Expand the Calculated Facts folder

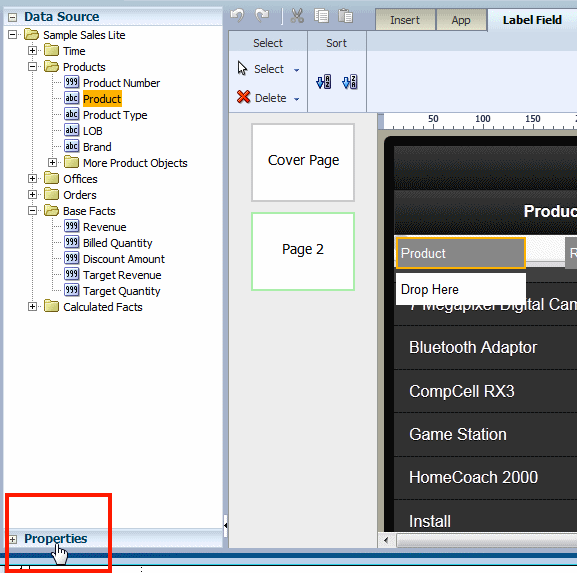coord(32,307)
